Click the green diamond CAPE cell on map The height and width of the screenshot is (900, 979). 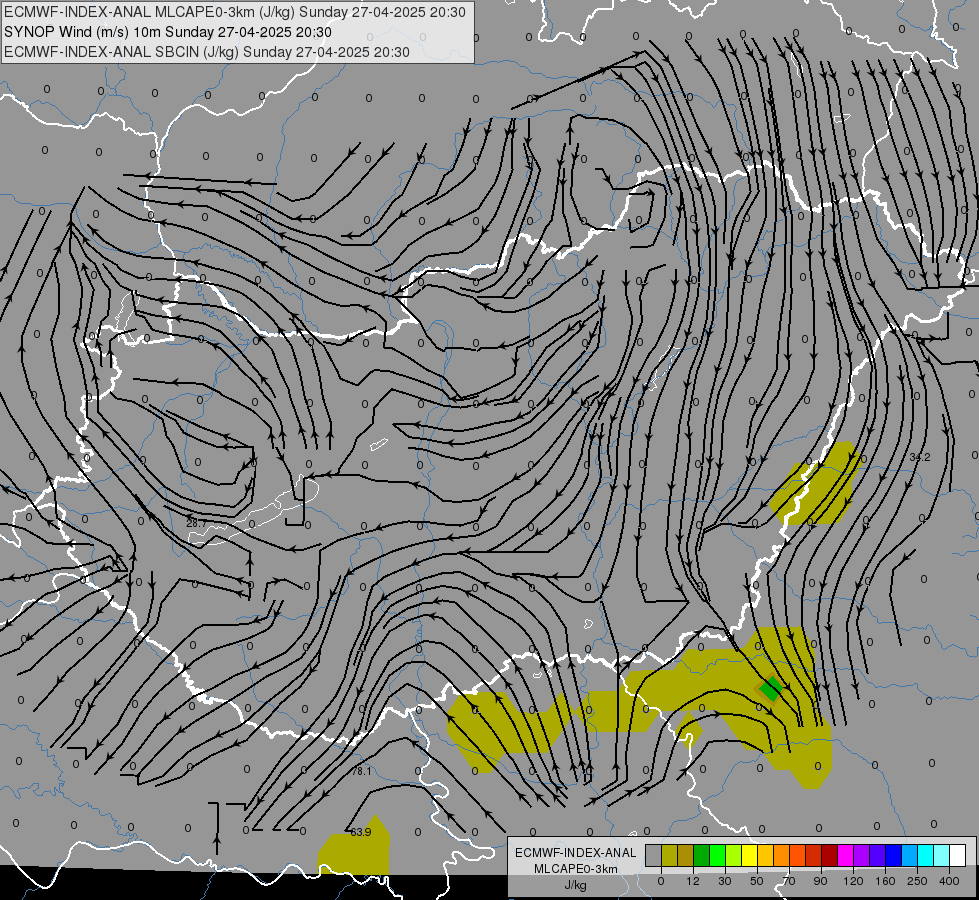click(x=770, y=689)
